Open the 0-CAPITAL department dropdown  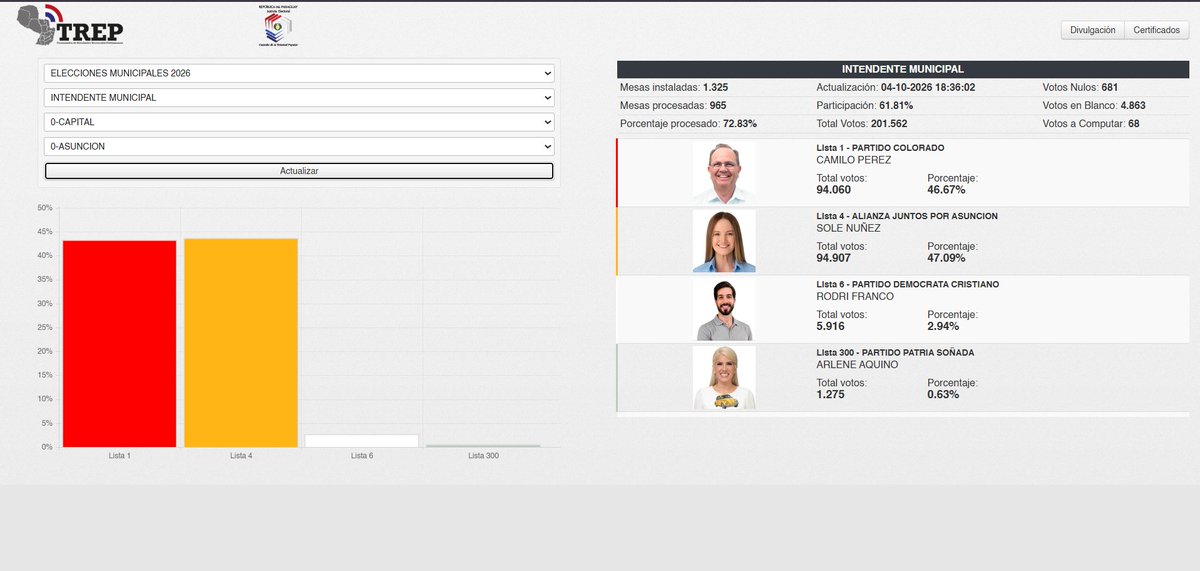pyautogui.click(x=299, y=122)
